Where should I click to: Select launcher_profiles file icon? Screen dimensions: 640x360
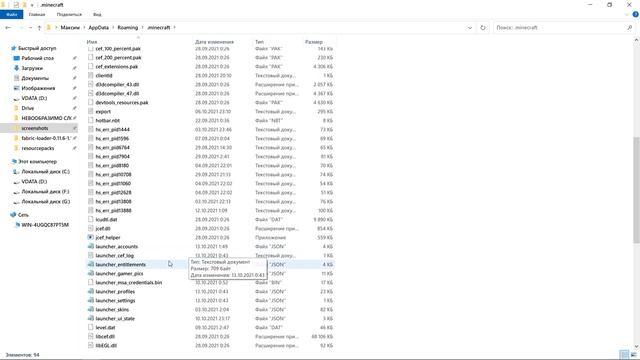91,291
